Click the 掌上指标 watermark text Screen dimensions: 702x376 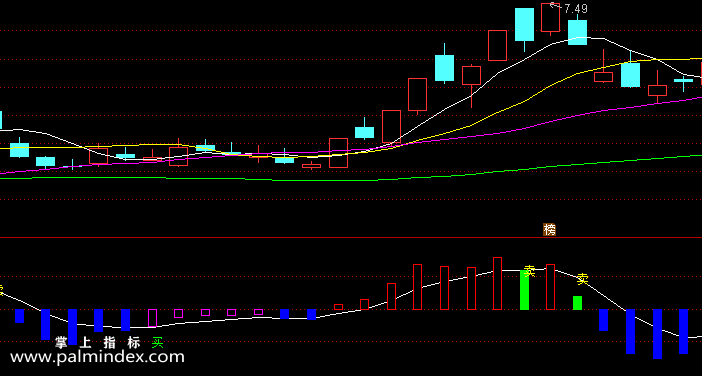click(x=98, y=343)
